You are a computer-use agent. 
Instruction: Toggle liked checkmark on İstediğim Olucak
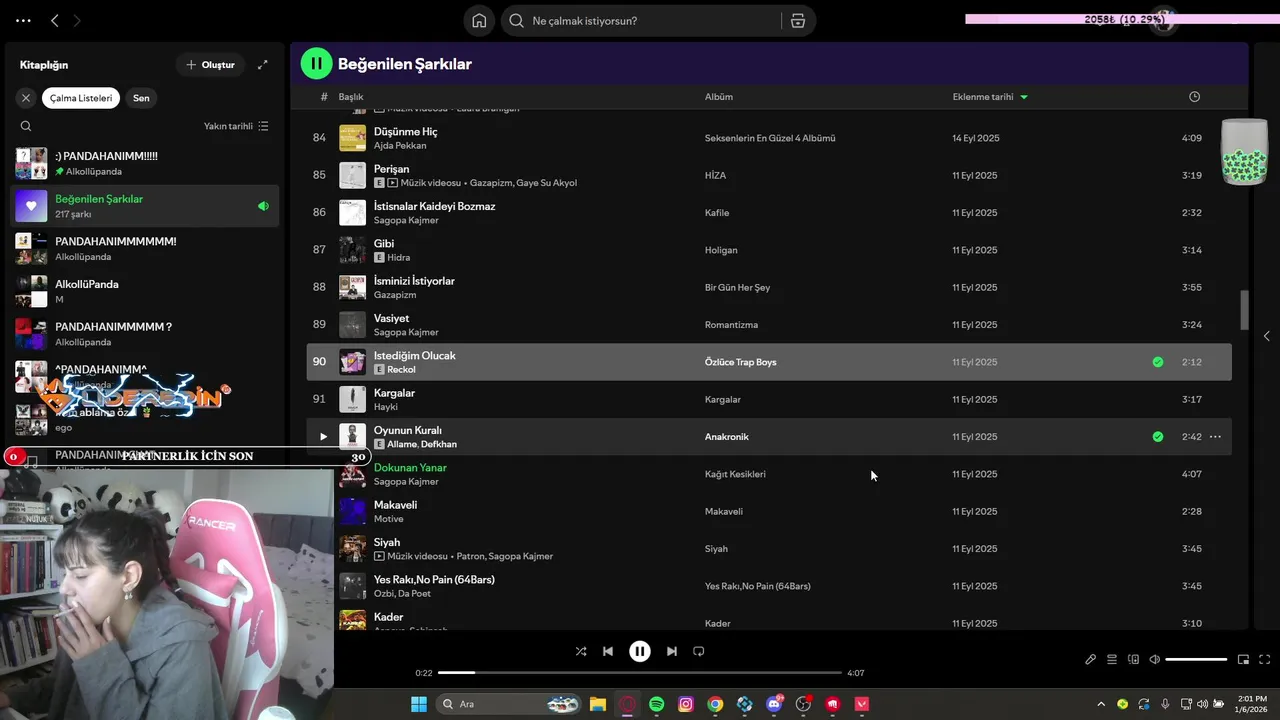coord(1158,362)
